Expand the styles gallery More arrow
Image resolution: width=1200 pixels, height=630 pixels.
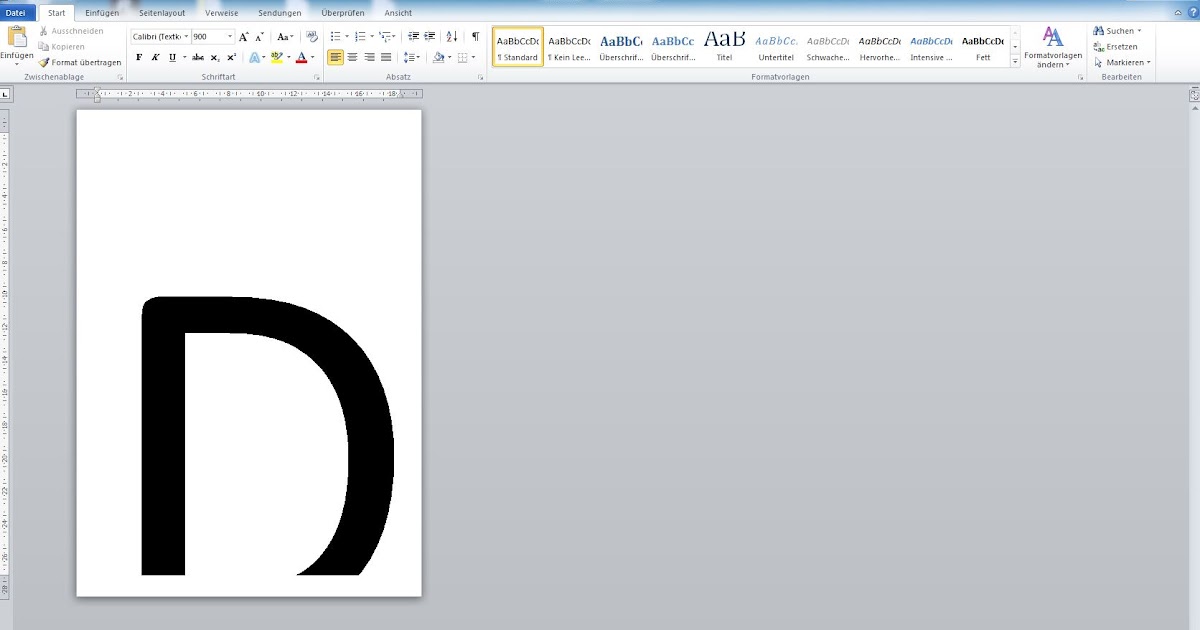[x=1016, y=61]
